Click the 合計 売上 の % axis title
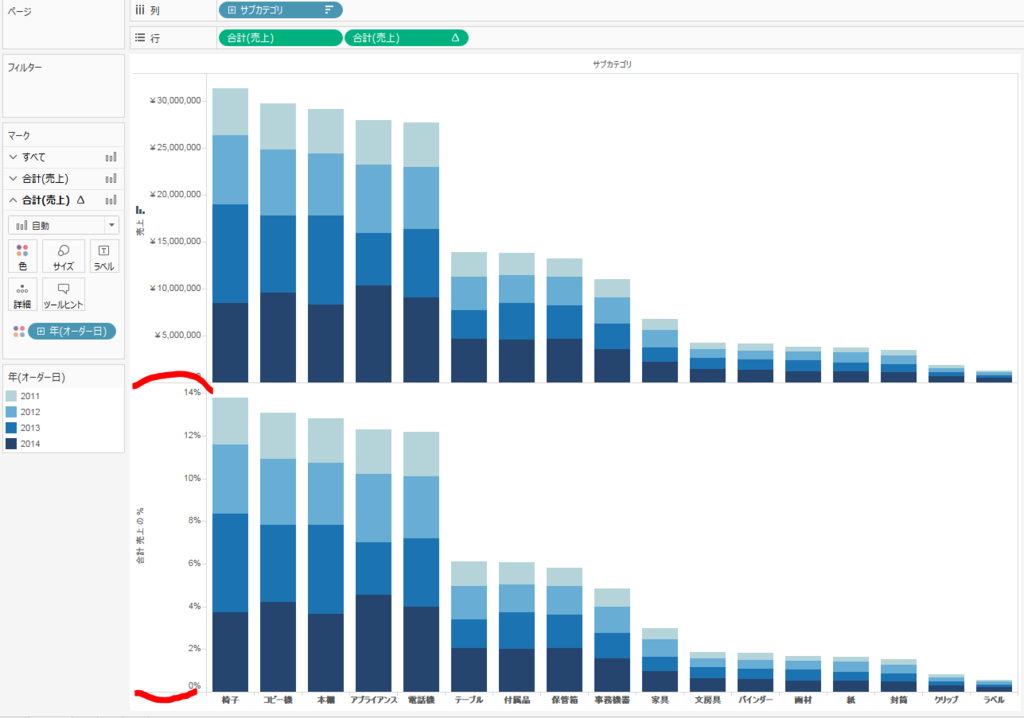The image size is (1024, 718). (140, 536)
